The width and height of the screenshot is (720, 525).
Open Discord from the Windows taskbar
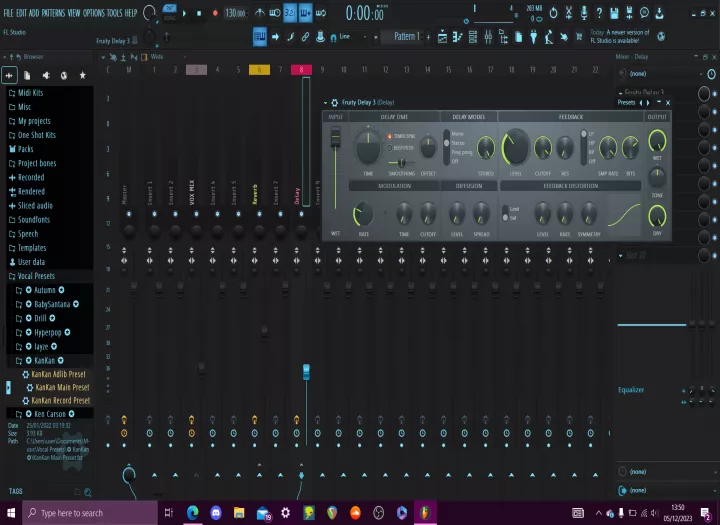(216, 512)
